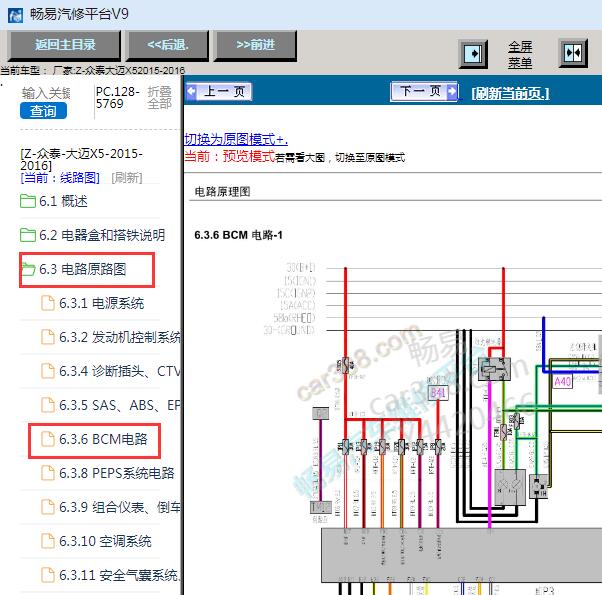Click document icon of 6.3.6 BCM电路
Image resolution: width=602 pixels, height=595 pixels.
click(x=48, y=439)
